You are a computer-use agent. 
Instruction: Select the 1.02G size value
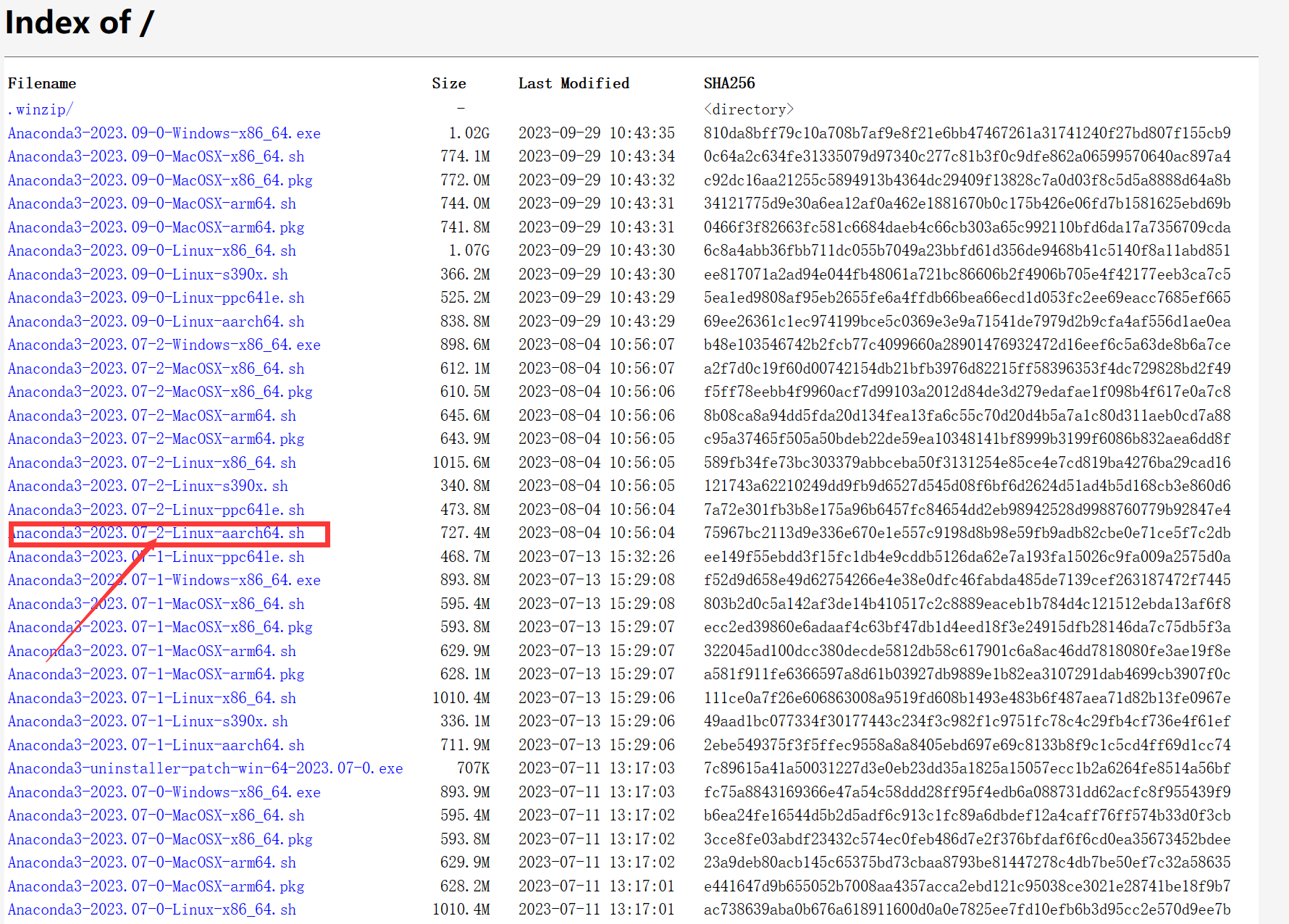[469, 133]
